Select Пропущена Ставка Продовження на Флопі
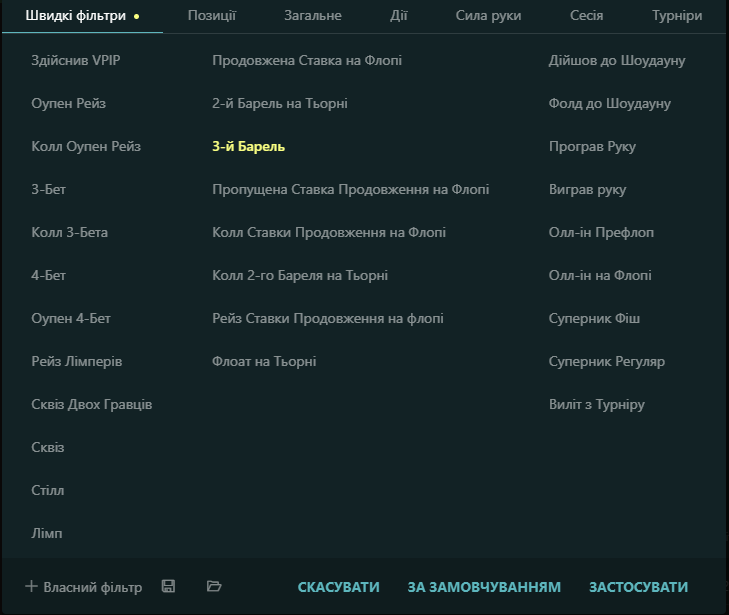729x615 pixels. 351,189
